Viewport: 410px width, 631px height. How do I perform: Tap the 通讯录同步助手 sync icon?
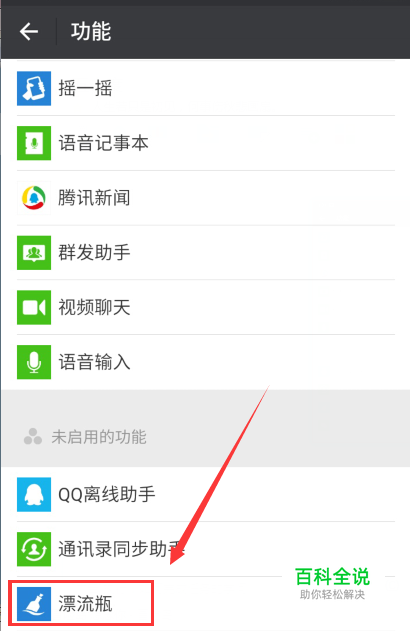pos(34,549)
